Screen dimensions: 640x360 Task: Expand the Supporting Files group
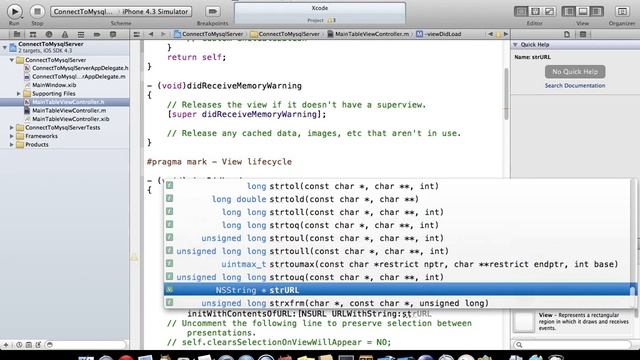click(18, 93)
